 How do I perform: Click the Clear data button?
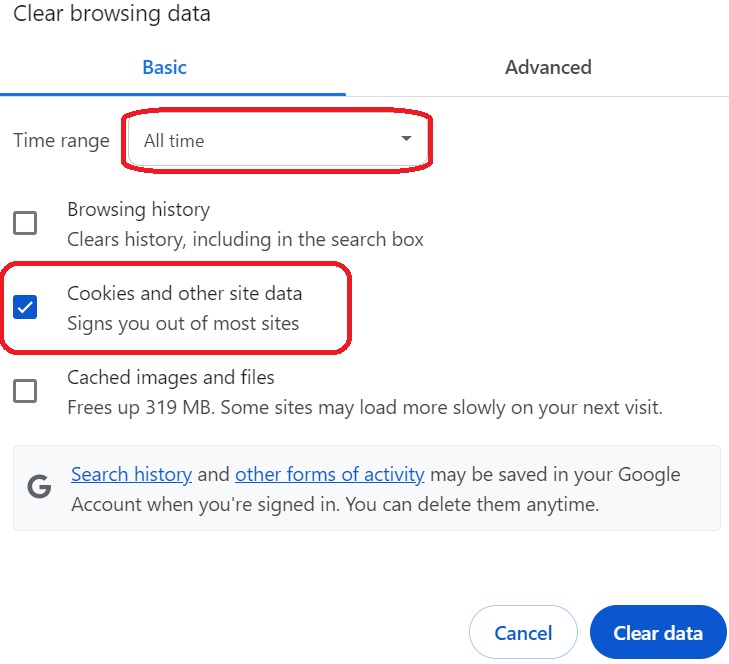coord(657,633)
